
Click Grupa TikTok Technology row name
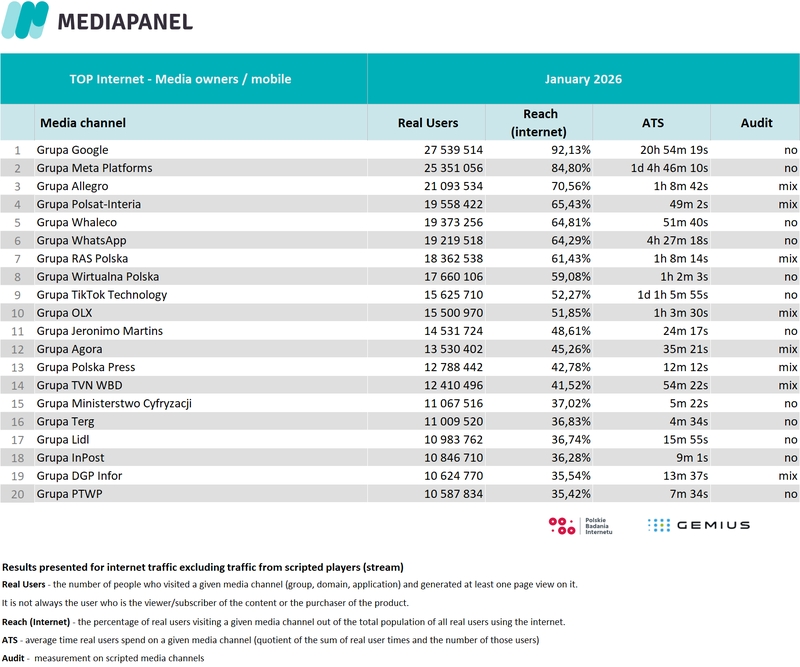tap(101, 295)
